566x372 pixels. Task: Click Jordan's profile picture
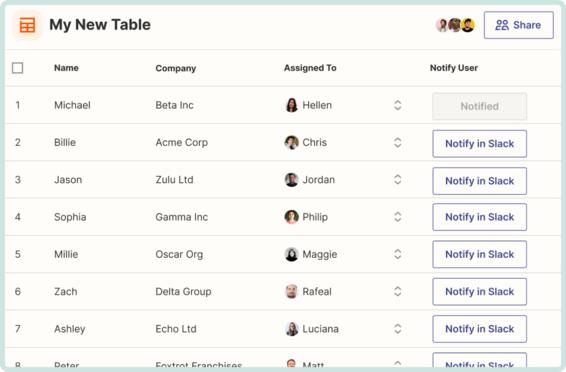pos(291,180)
